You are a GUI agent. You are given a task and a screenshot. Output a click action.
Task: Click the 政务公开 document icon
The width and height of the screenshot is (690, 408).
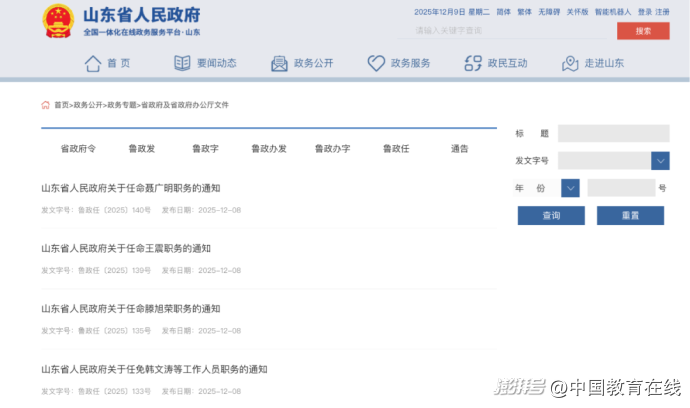(279, 64)
